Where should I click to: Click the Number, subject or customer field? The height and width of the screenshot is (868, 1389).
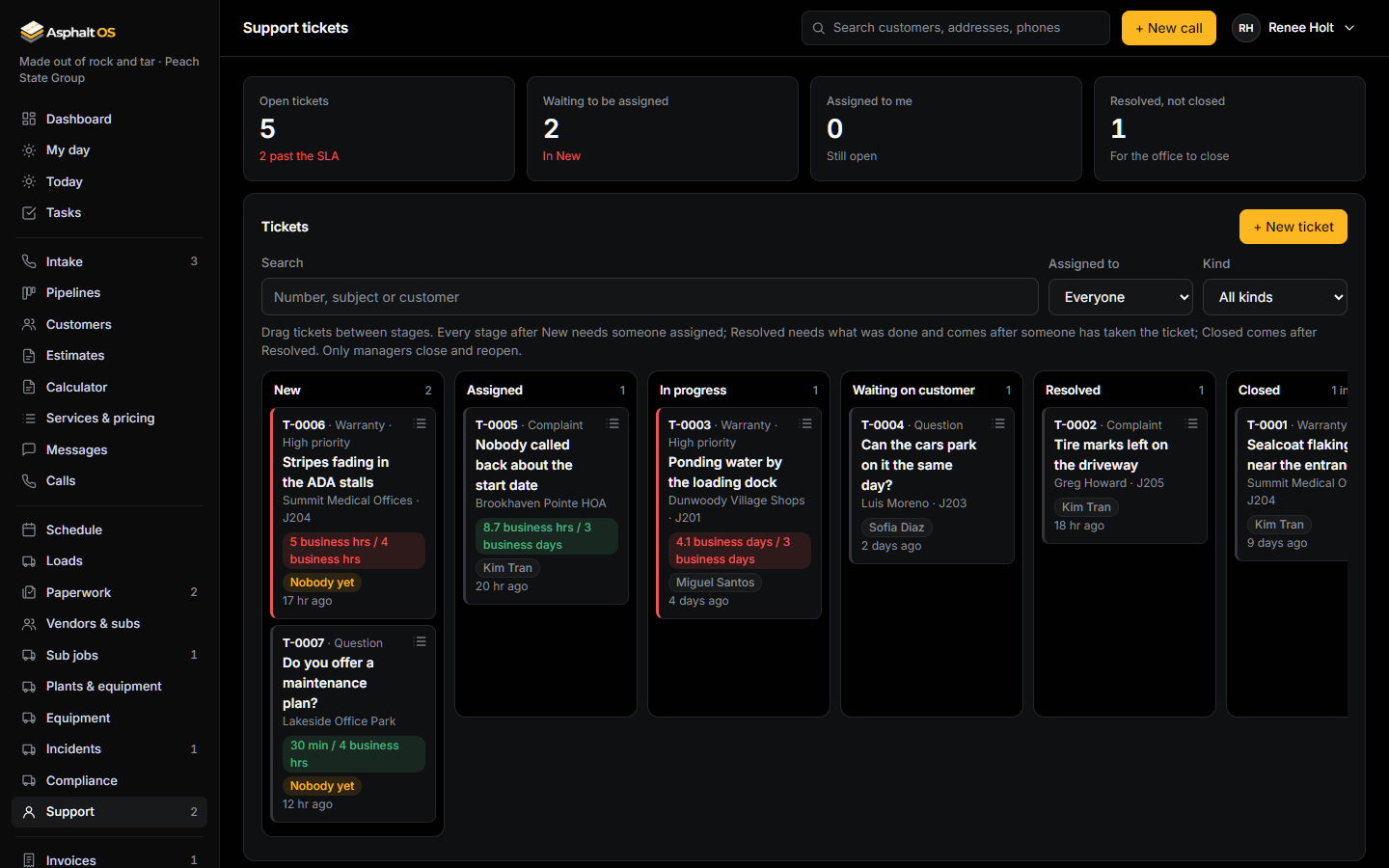point(650,297)
